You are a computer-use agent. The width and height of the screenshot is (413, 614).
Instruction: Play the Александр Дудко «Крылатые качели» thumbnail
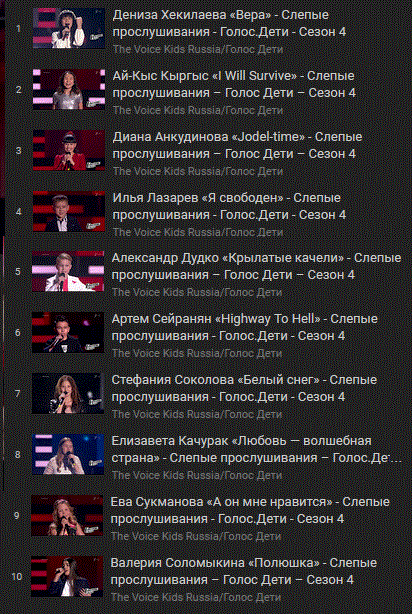coord(68,271)
